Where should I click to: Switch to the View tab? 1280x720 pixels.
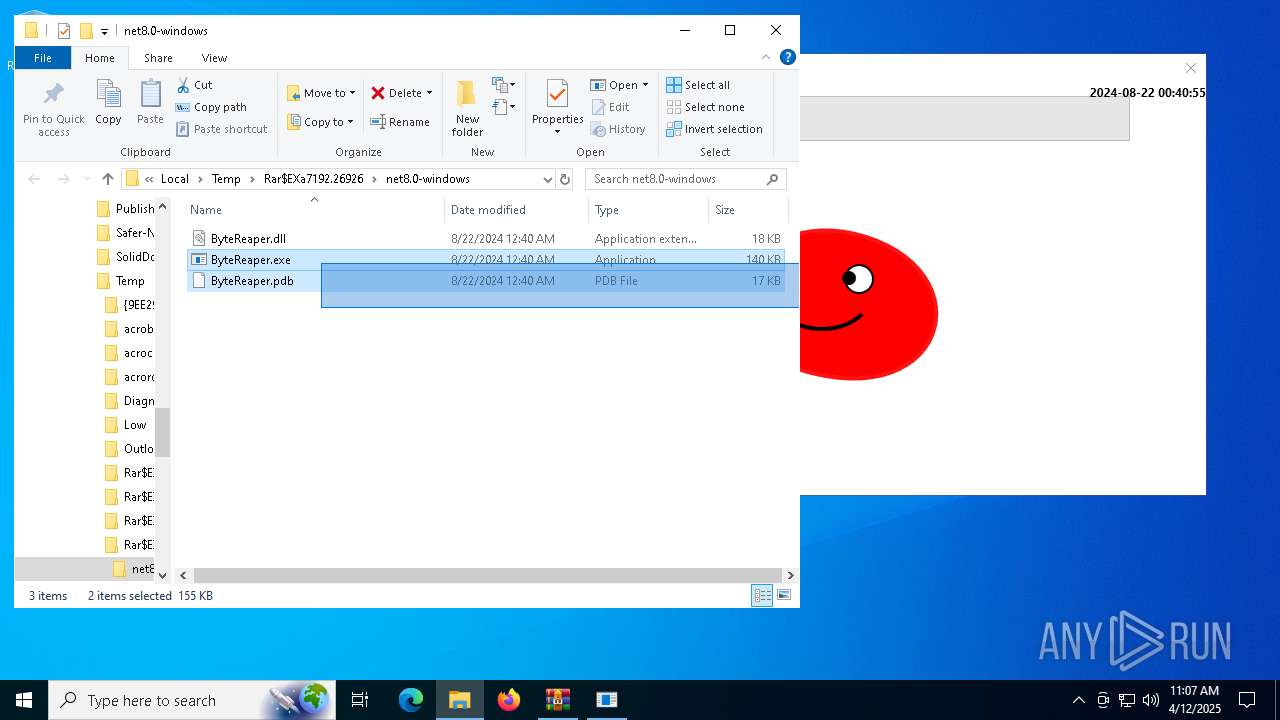(x=214, y=58)
